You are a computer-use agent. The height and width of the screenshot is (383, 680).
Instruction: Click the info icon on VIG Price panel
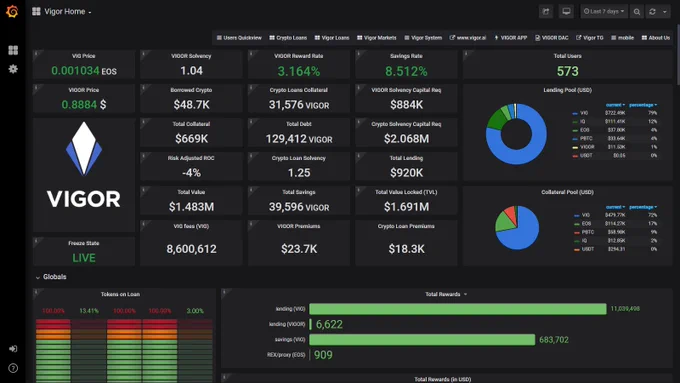pyautogui.click(x=36, y=53)
